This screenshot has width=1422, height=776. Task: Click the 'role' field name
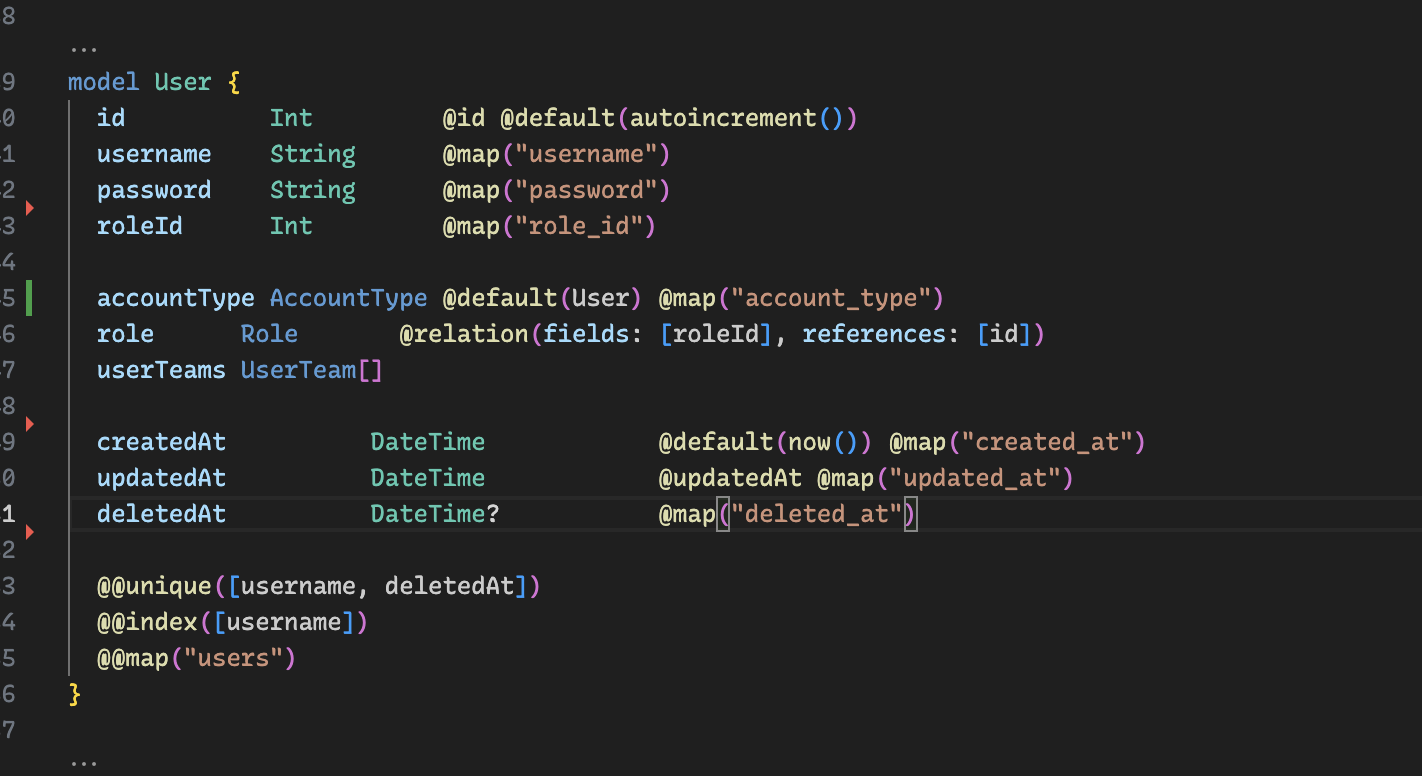(x=126, y=334)
